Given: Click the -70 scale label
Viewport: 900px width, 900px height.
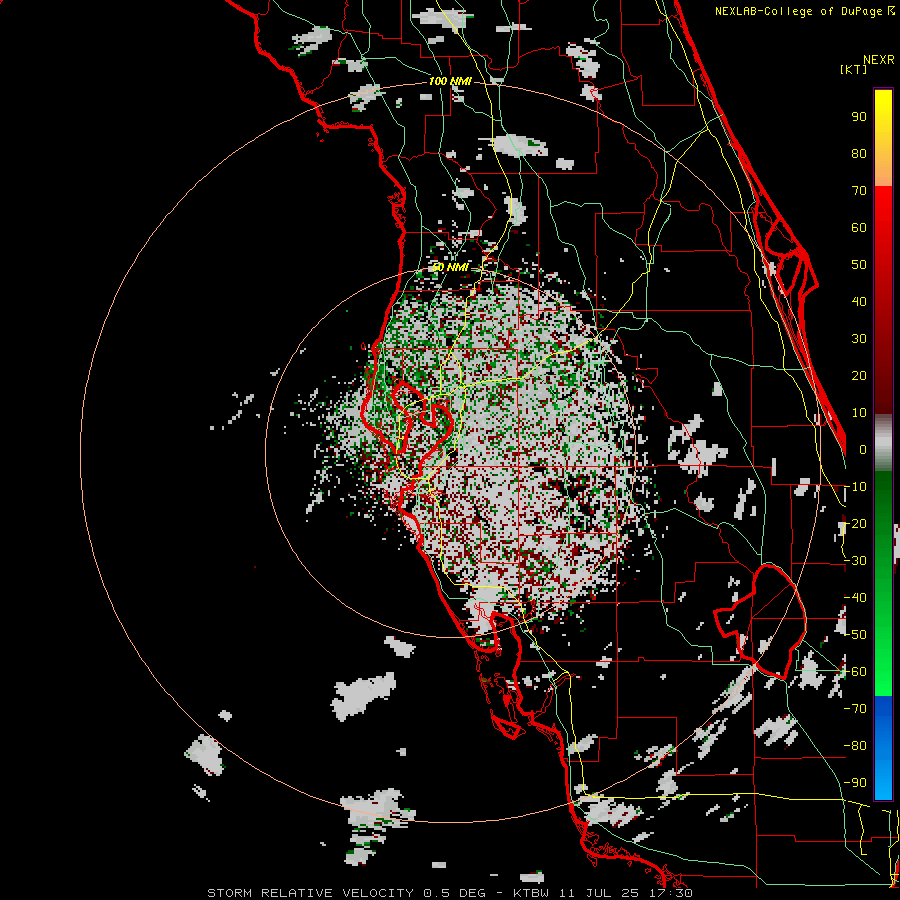Looking at the screenshot, I should tap(855, 708).
